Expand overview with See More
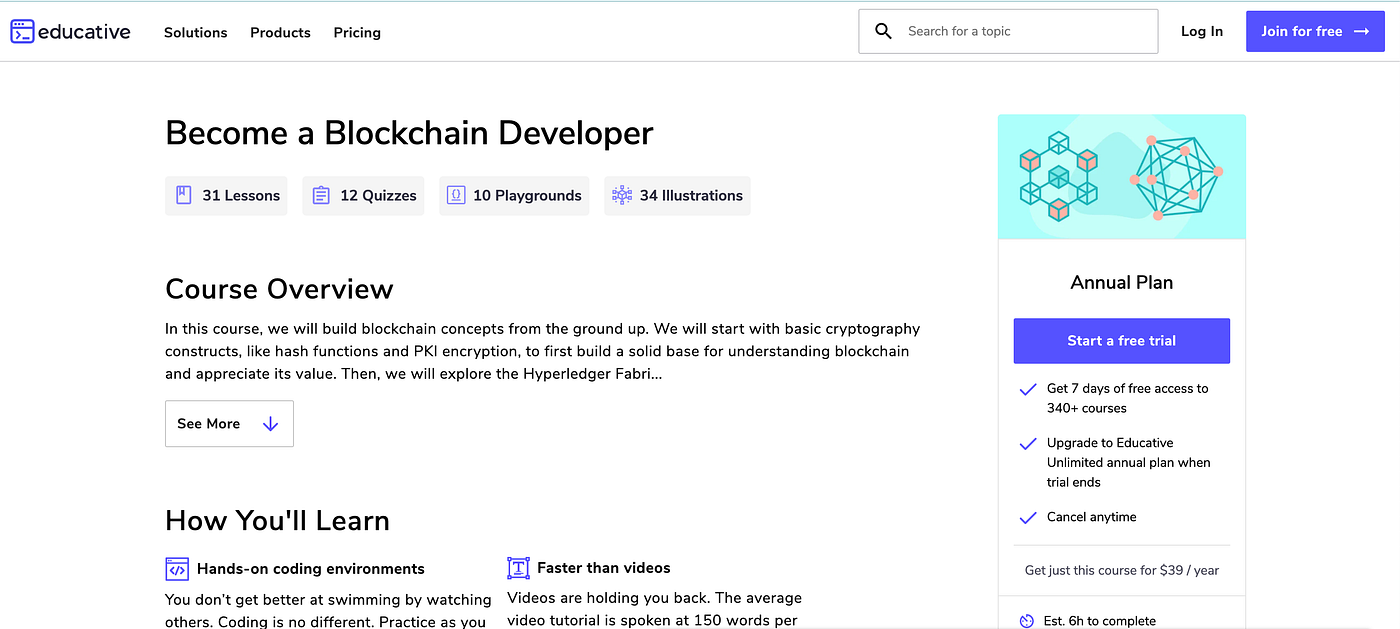Screen dimensions: 1400x629 tap(229, 424)
